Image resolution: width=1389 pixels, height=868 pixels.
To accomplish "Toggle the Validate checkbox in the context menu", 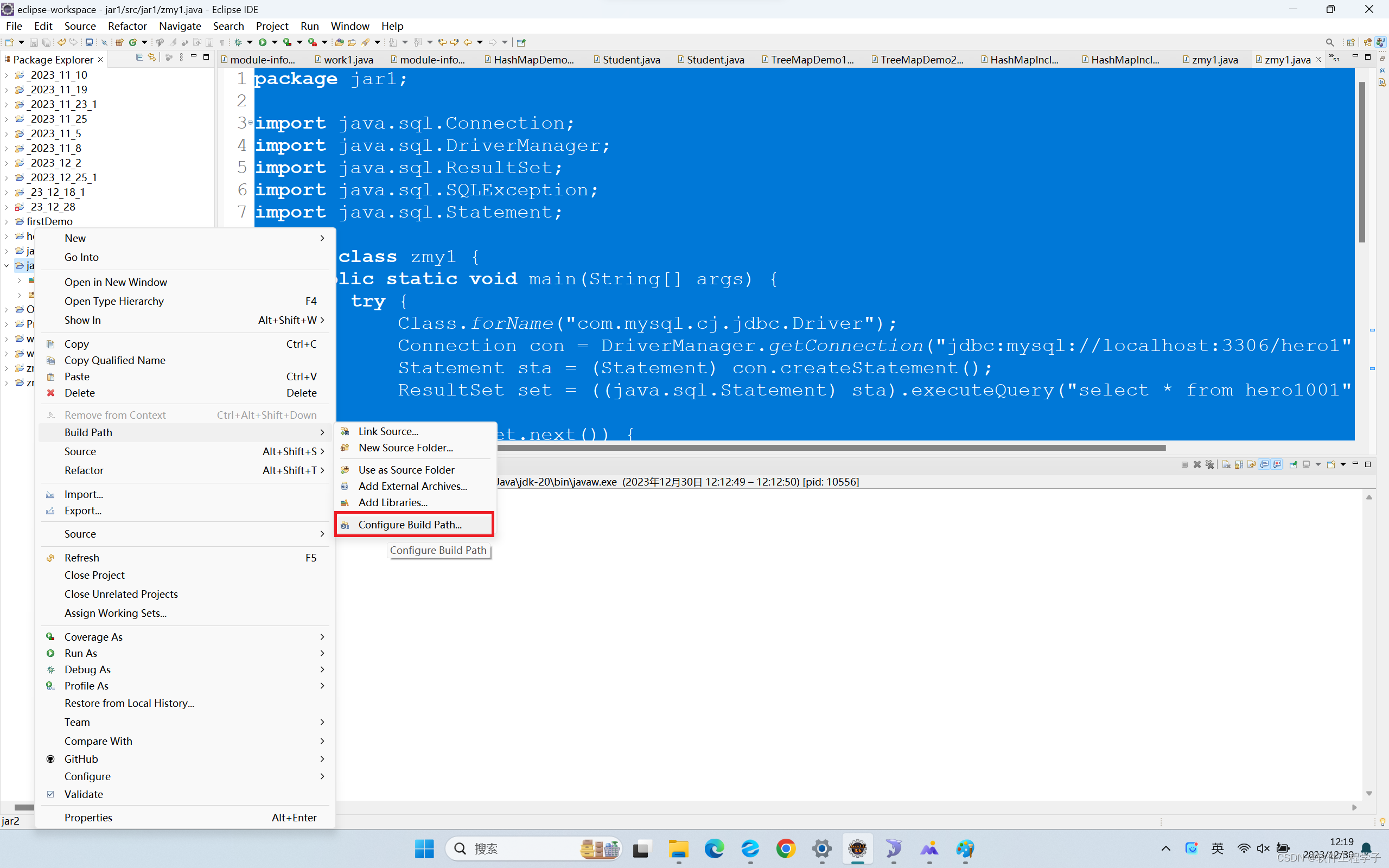I will click(x=50, y=794).
